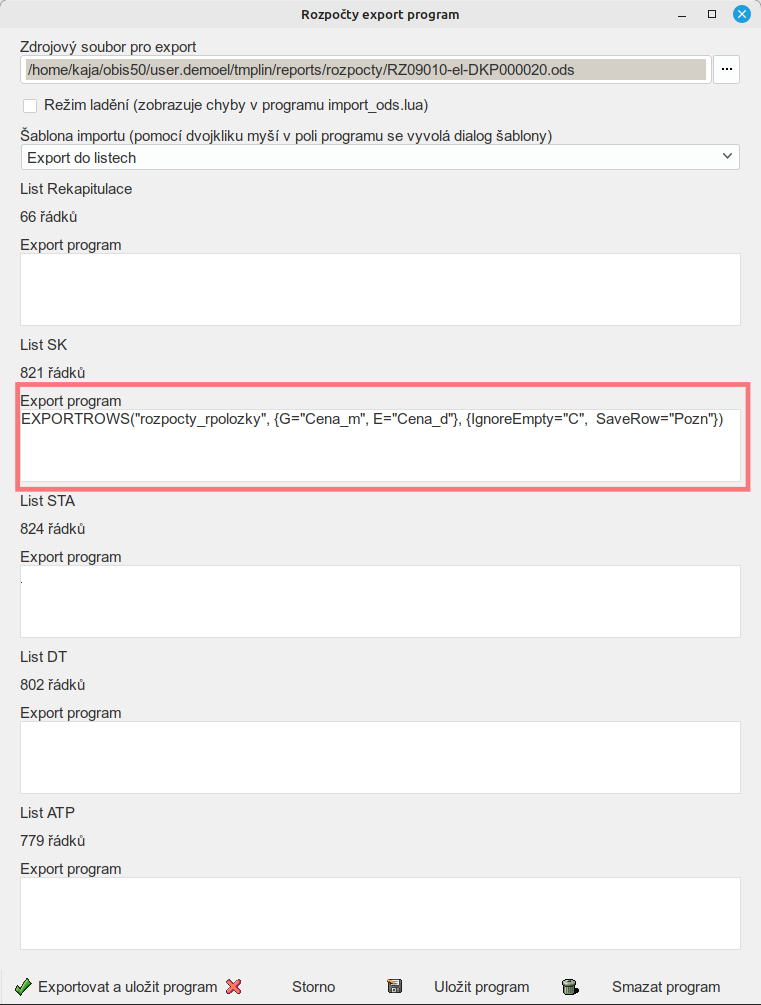
Task: Enable the Režim ladění debug checkbox
Action: click(x=29, y=105)
